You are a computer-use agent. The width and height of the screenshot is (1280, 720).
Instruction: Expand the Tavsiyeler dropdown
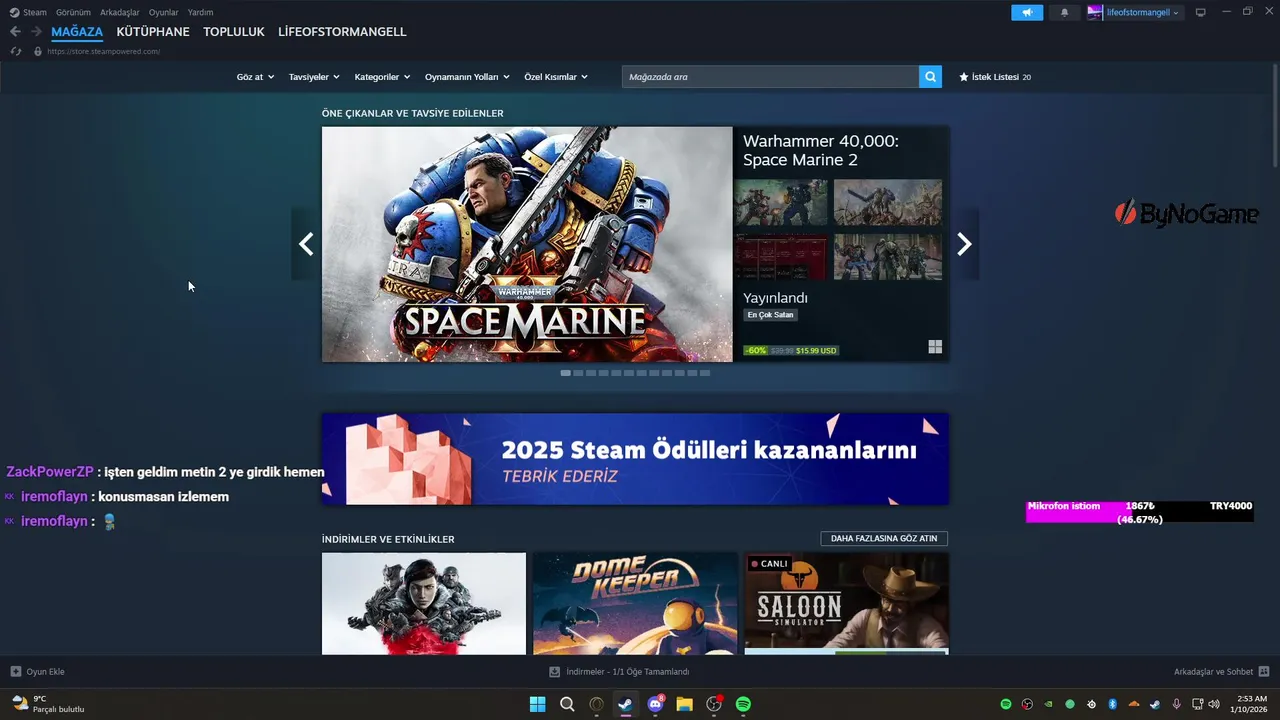[x=314, y=77]
